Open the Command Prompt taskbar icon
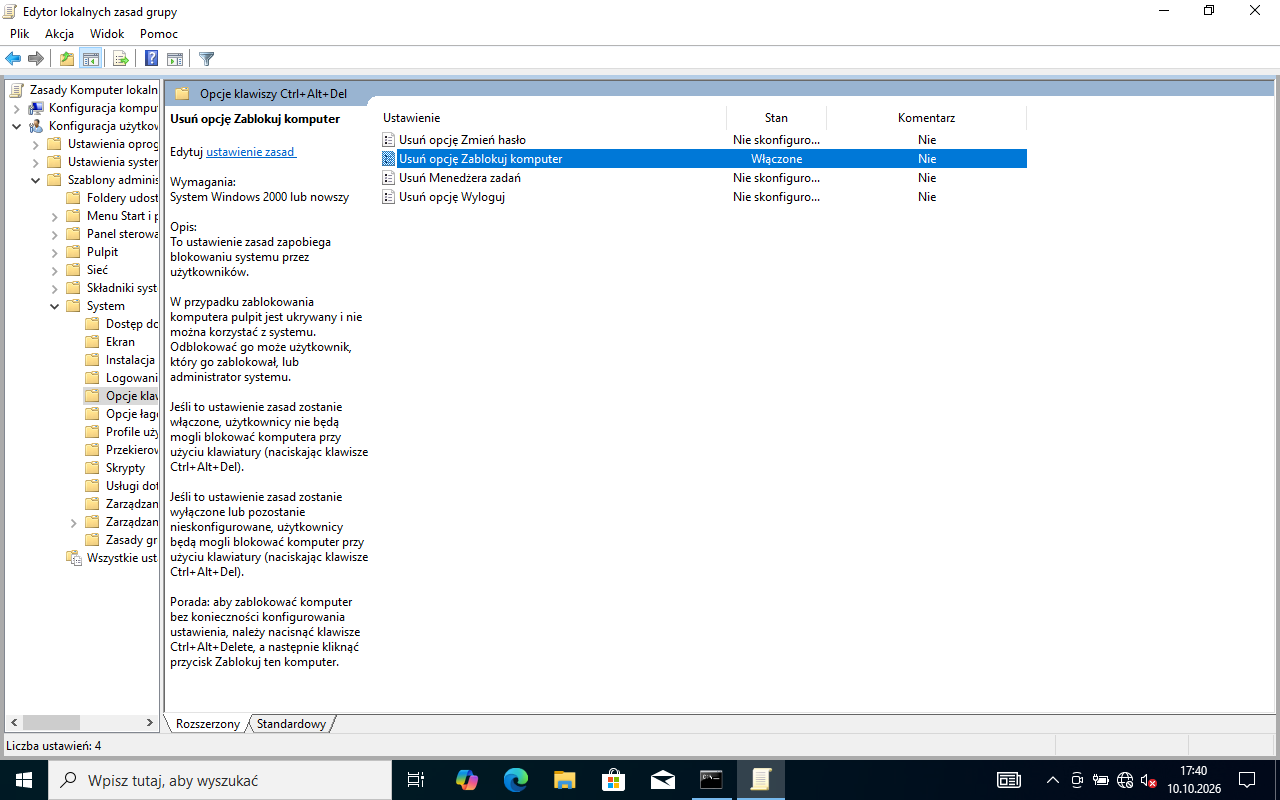Viewport: 1280px width, 800px height. pos(711,780)
